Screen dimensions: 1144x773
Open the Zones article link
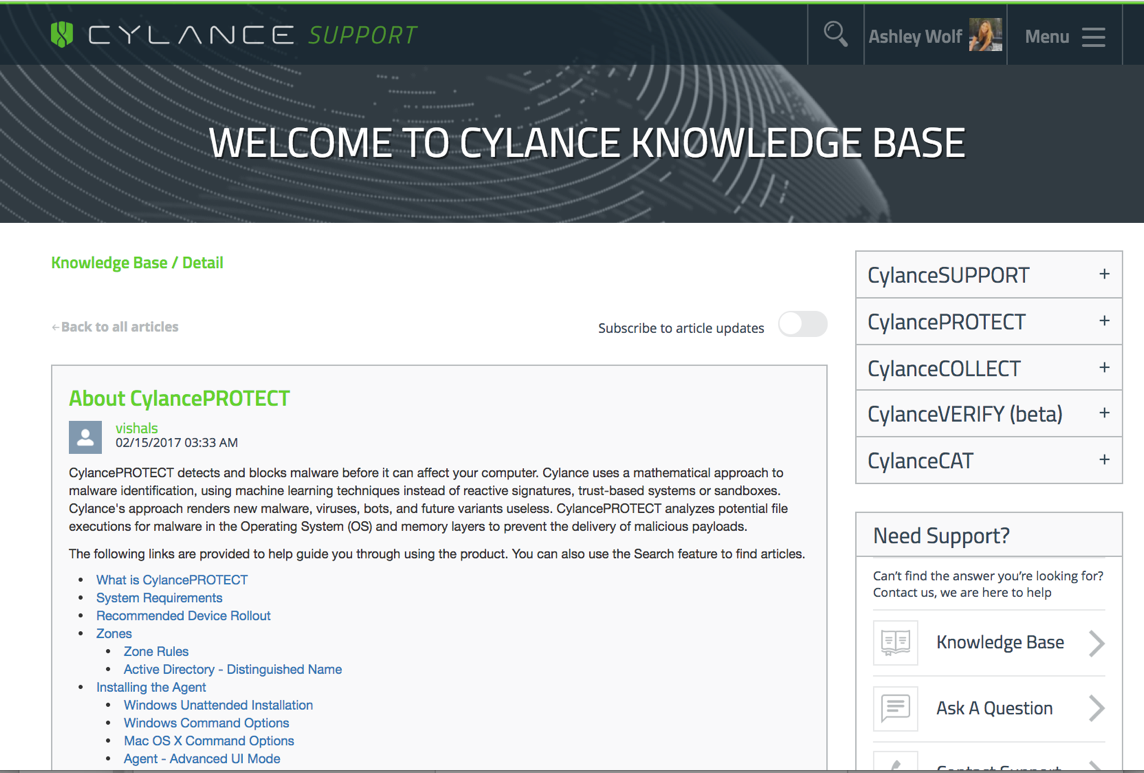coord(114,634)
